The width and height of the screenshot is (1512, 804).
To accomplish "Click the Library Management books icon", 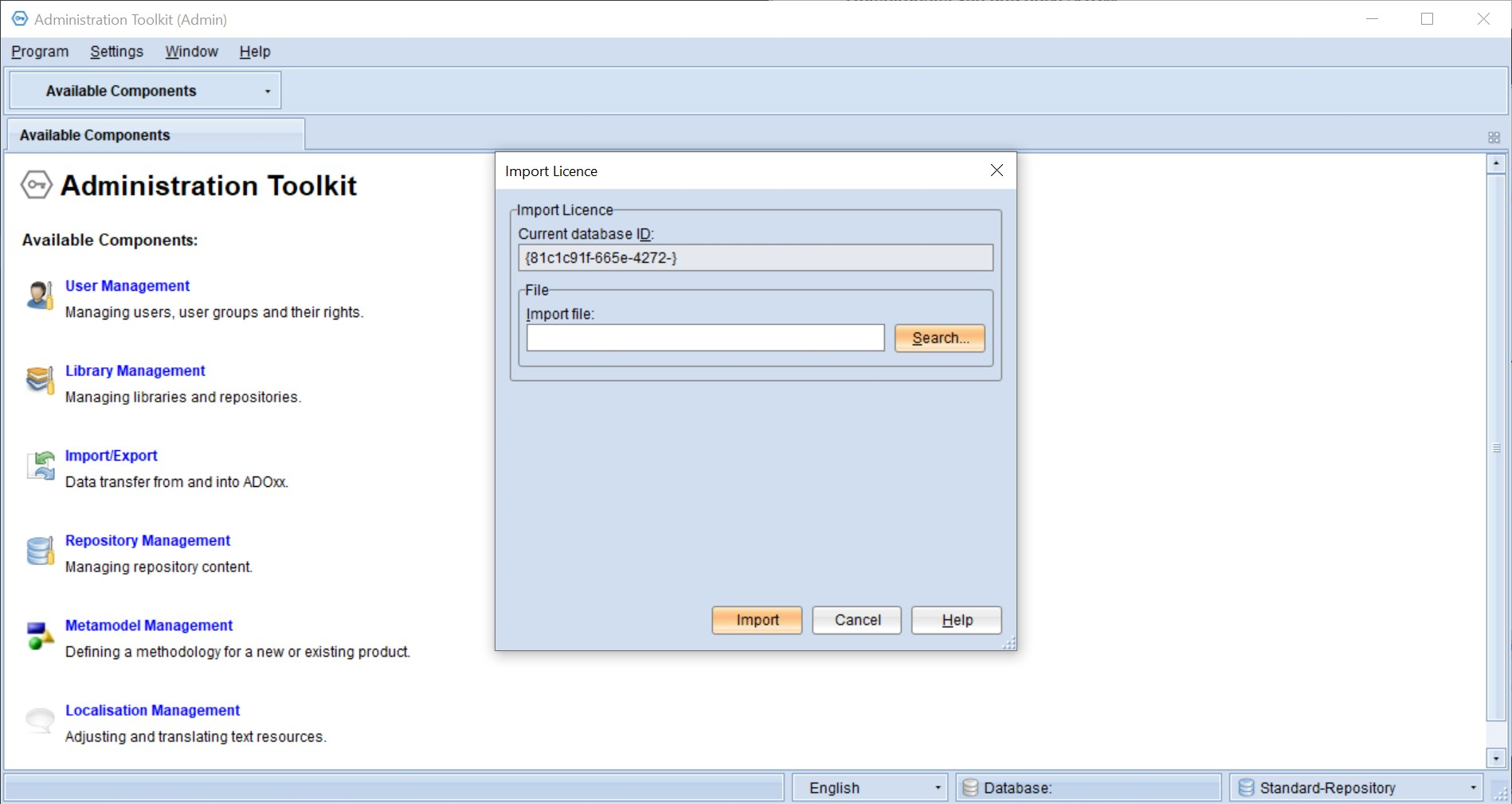I will 39,380.
